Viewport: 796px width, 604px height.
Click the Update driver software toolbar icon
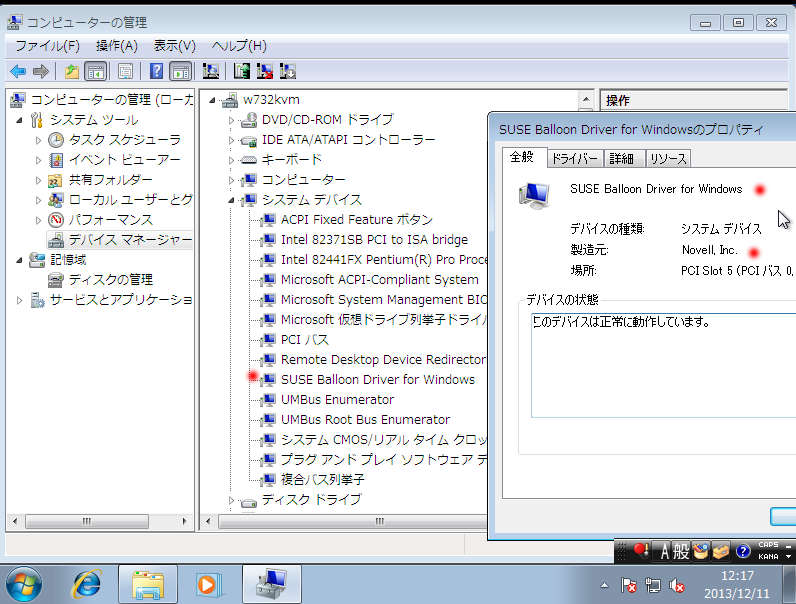pos(242,72)
